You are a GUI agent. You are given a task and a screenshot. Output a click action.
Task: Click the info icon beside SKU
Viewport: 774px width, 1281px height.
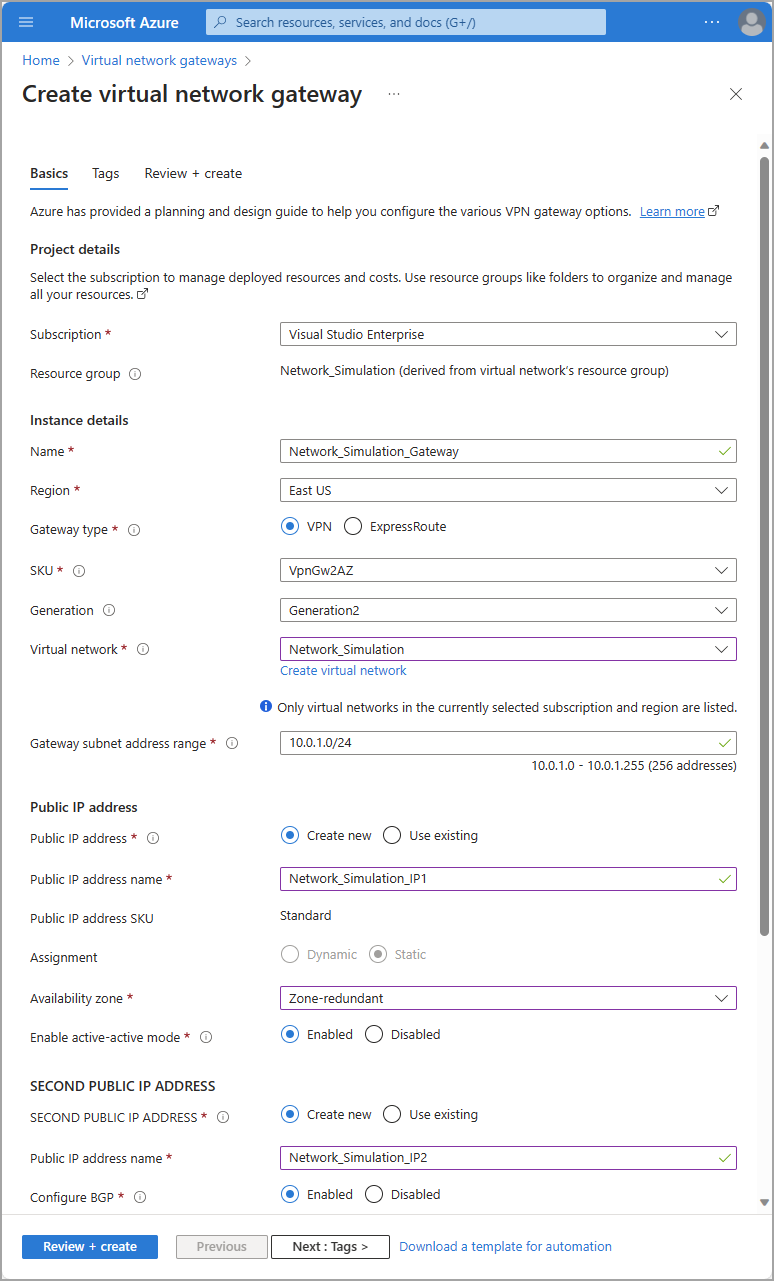click(79, 571)
